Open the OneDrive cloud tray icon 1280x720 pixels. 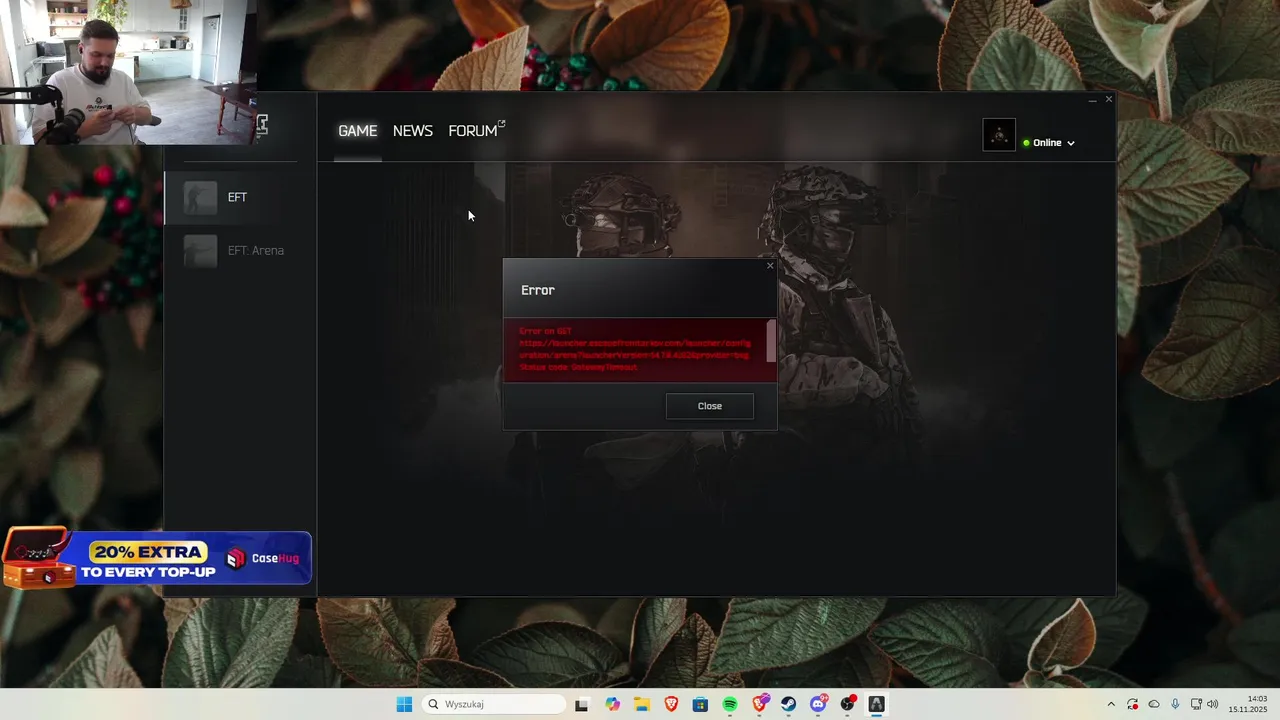1154,704
